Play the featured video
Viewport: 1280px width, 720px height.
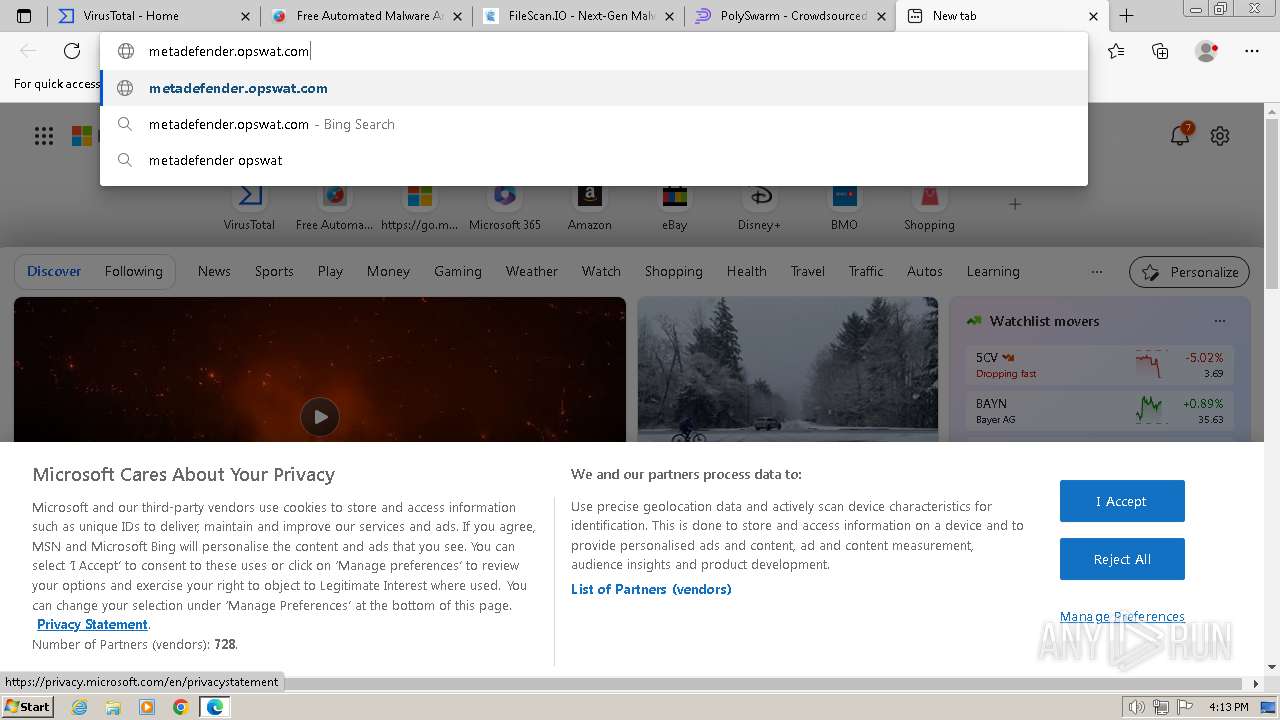(x=320, y=417)
